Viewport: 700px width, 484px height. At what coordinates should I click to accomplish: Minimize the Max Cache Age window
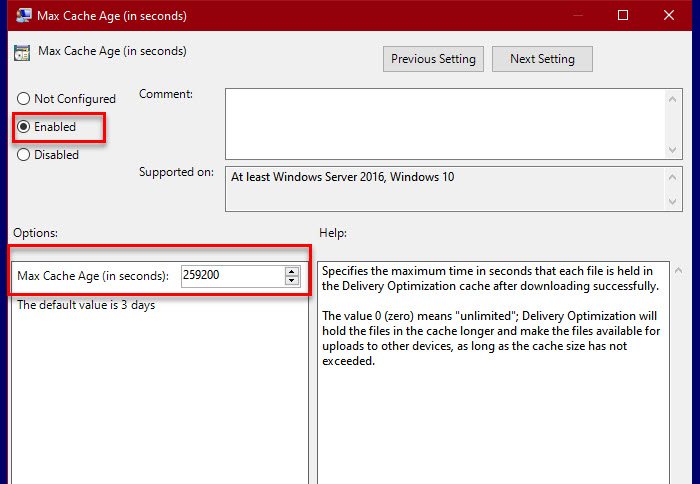[x=578, y=15]
